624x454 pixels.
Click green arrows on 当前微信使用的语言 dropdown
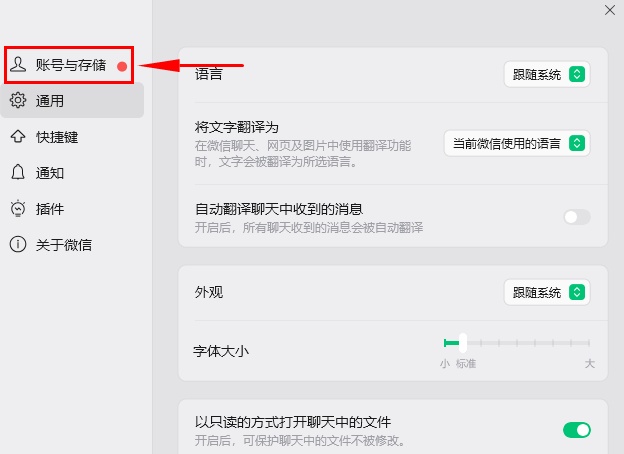point(577,143)
